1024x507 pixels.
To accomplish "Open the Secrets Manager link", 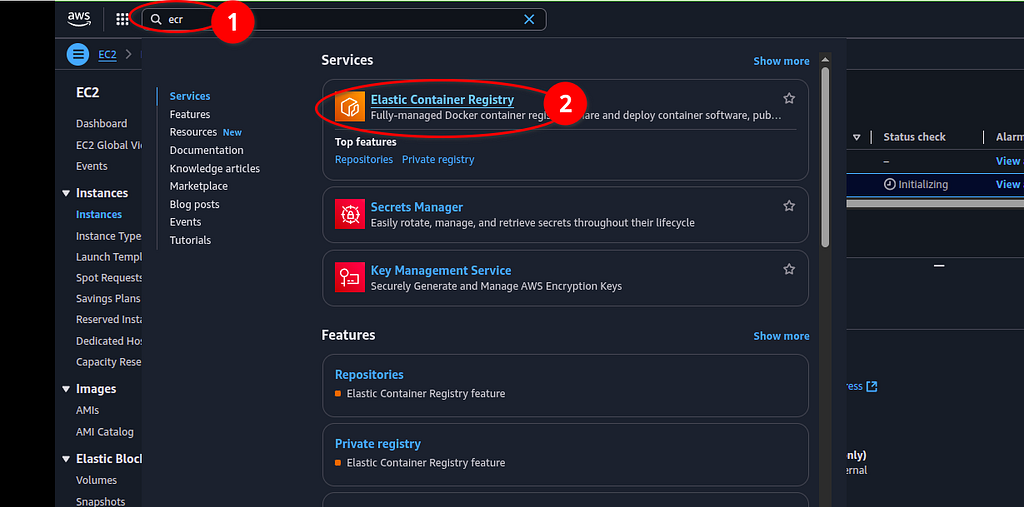I will (x=417, y=207).
